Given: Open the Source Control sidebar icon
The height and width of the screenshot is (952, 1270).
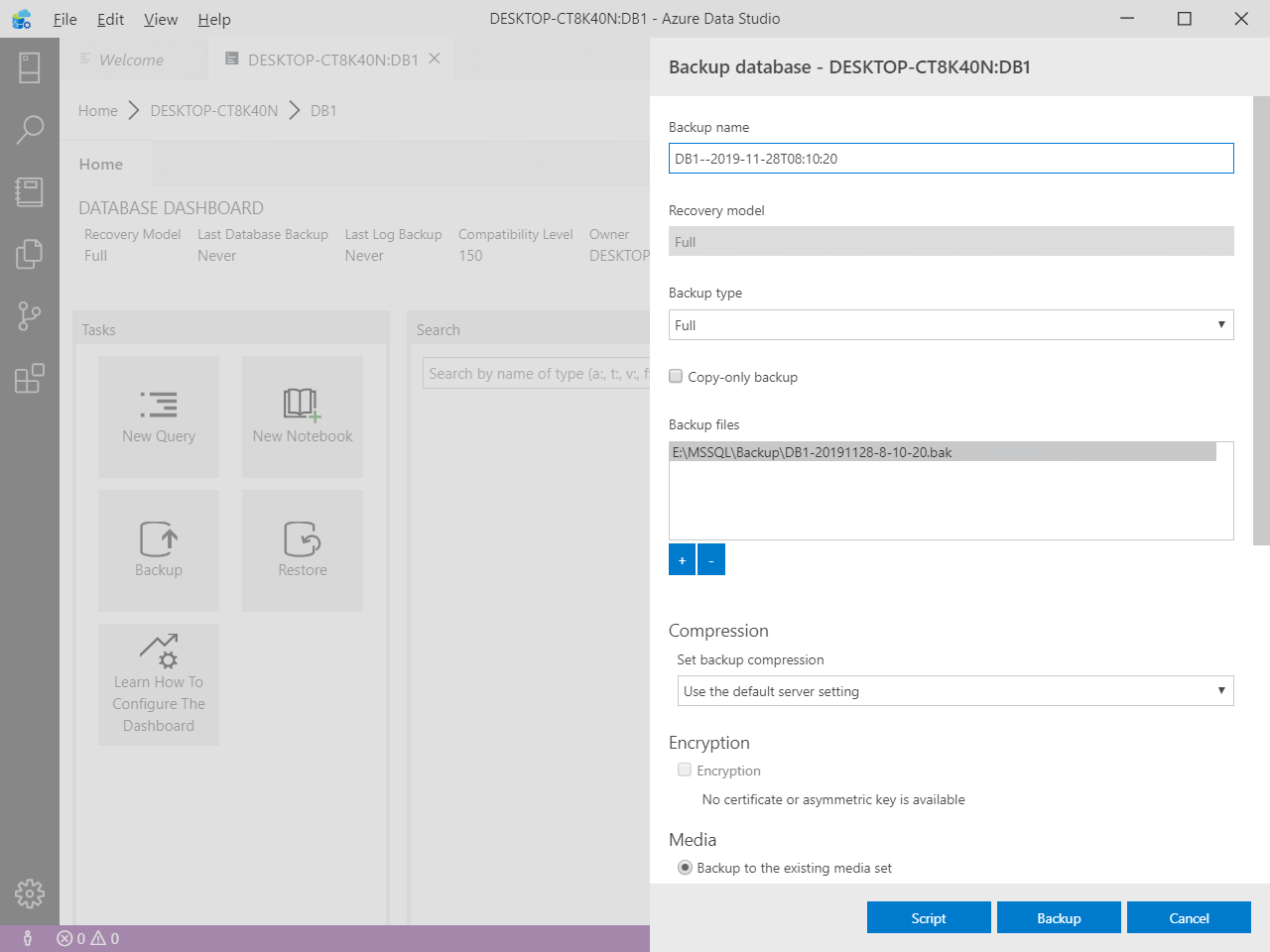Looking at the screenshot, I should click(x=30, y=316).
